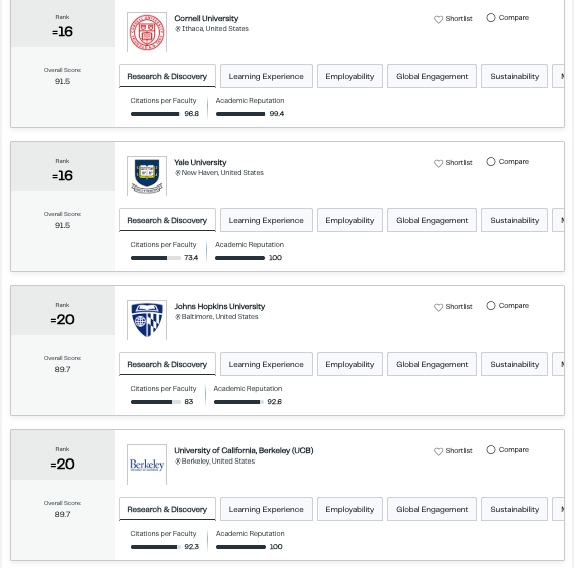
Task: Open Johns Hopkins Global Engagement tab
Action: coord(432,364)
